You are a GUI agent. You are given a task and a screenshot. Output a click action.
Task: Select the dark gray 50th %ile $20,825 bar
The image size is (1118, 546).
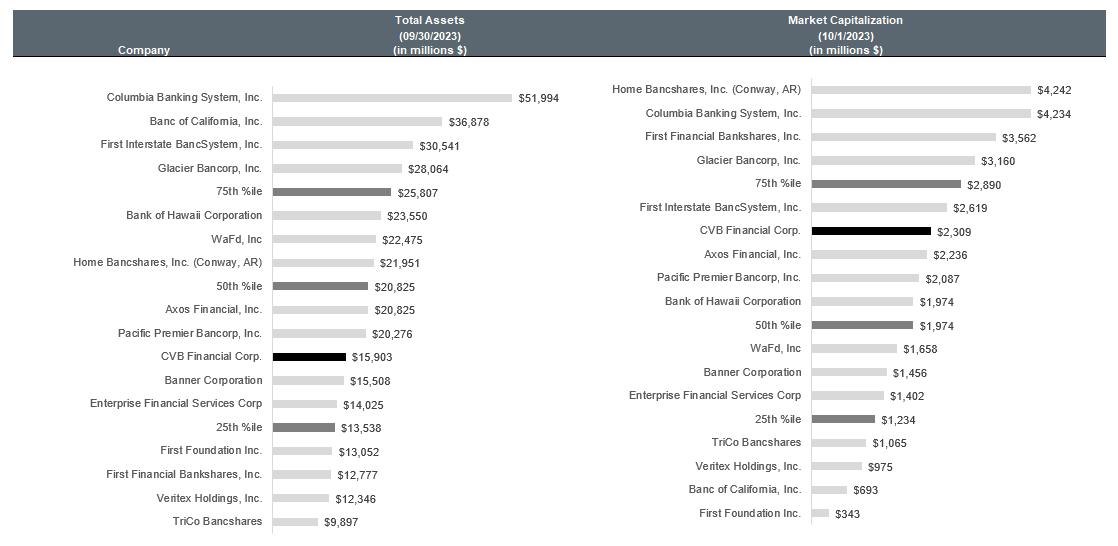click(320, 286)
